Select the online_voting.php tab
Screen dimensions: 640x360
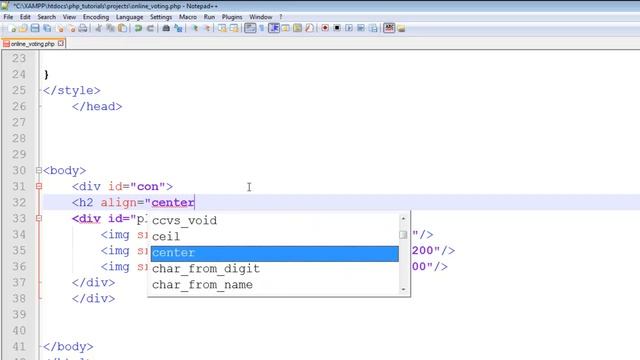coord(33,44)
